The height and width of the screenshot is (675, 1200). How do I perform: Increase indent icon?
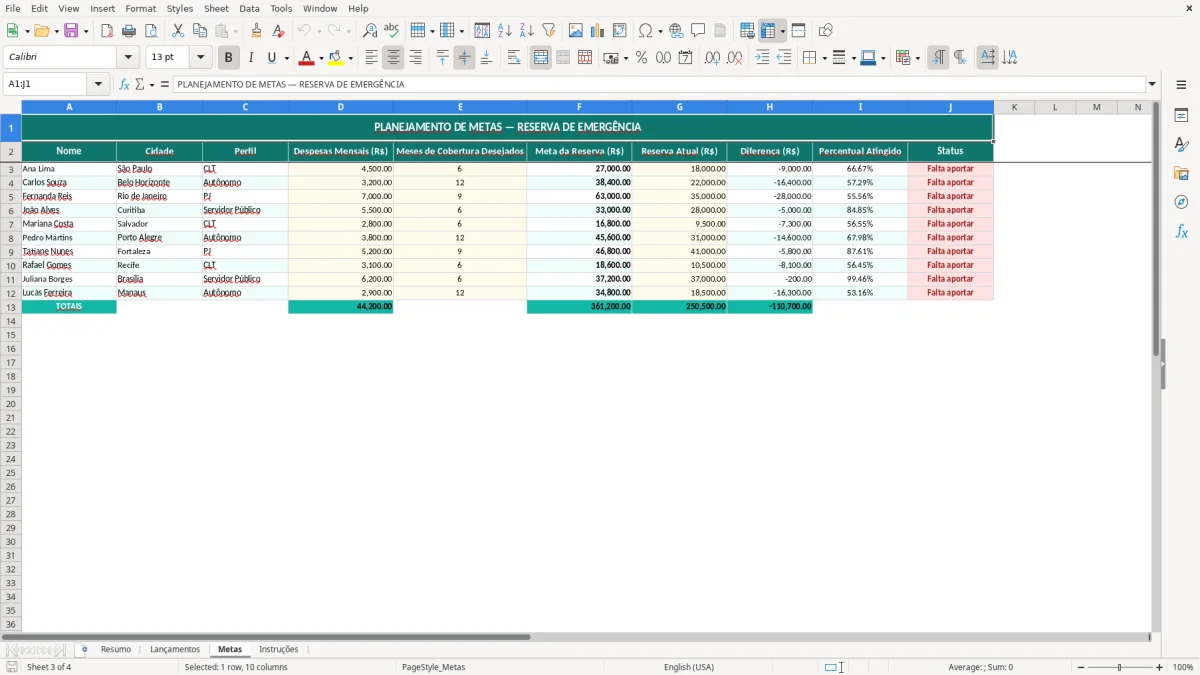[x=762, y=58]
